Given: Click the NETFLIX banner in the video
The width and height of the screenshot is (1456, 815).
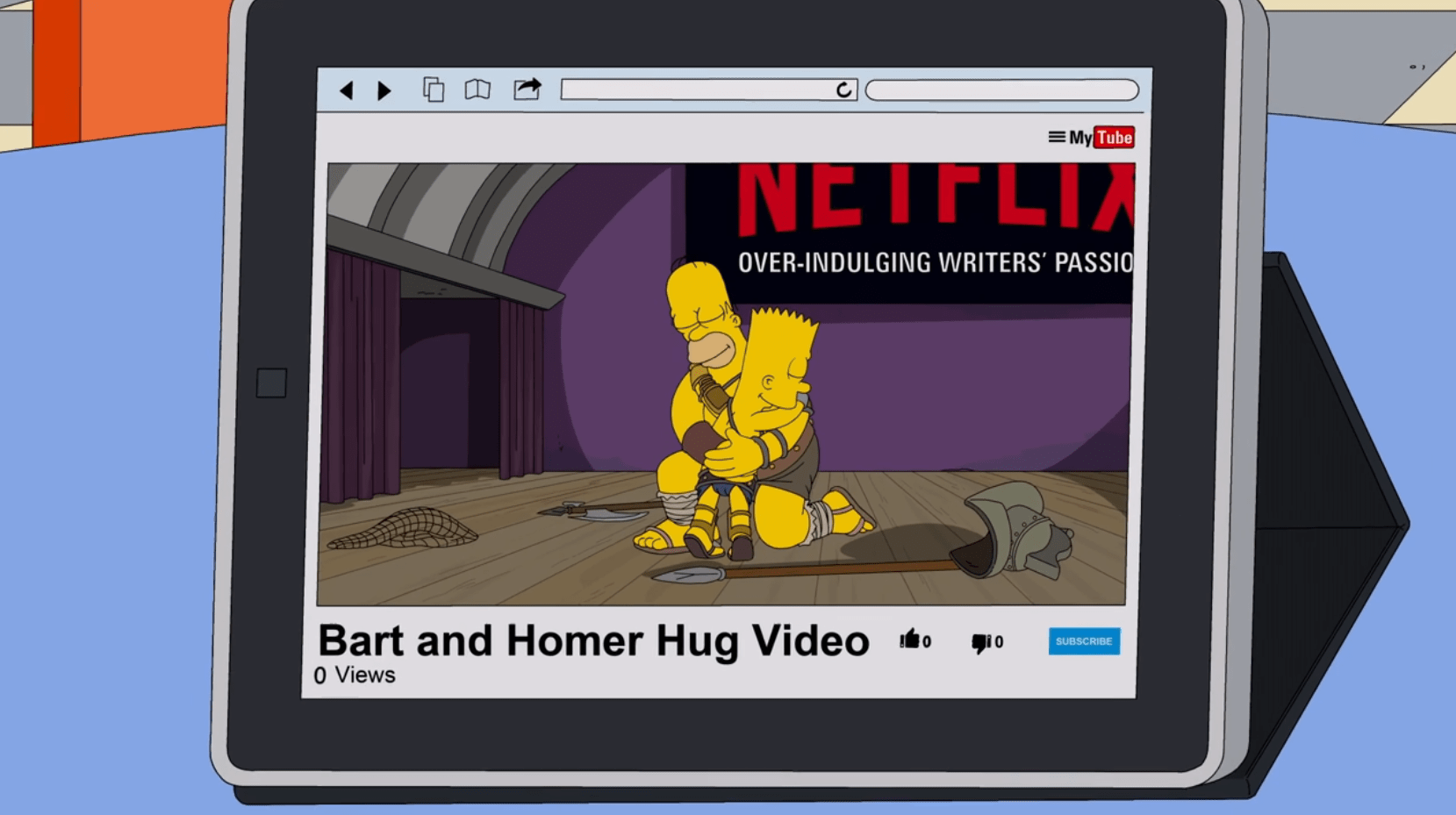Looking at the screenshot, I should tap(935, 200).
